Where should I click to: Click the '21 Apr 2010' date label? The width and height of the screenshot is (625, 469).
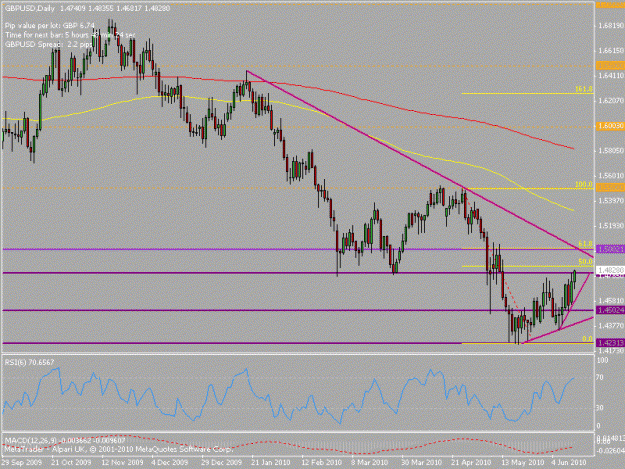[471, 462]
